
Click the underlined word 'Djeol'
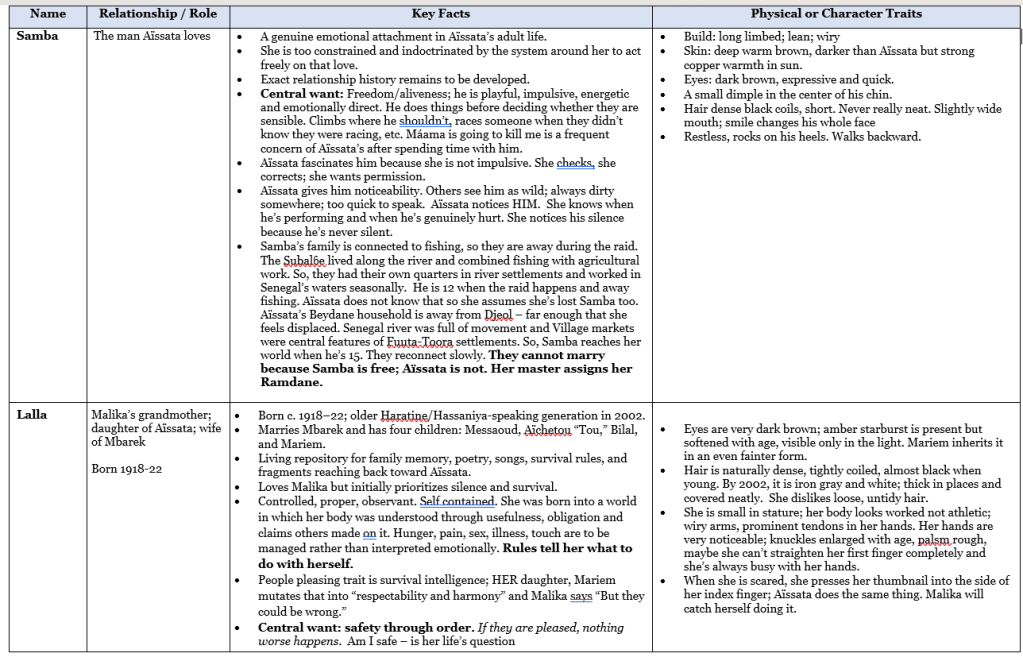coord(498,315)
